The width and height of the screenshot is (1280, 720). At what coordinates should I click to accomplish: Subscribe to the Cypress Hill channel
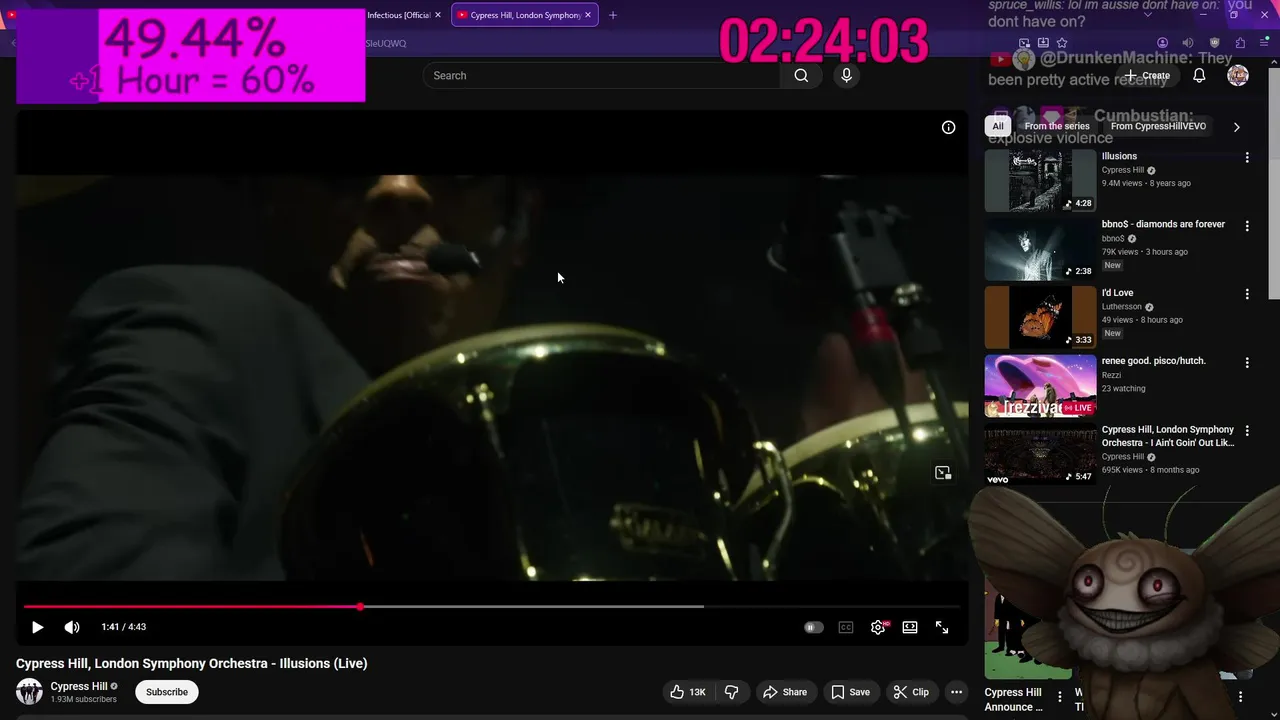click(167, 692)
